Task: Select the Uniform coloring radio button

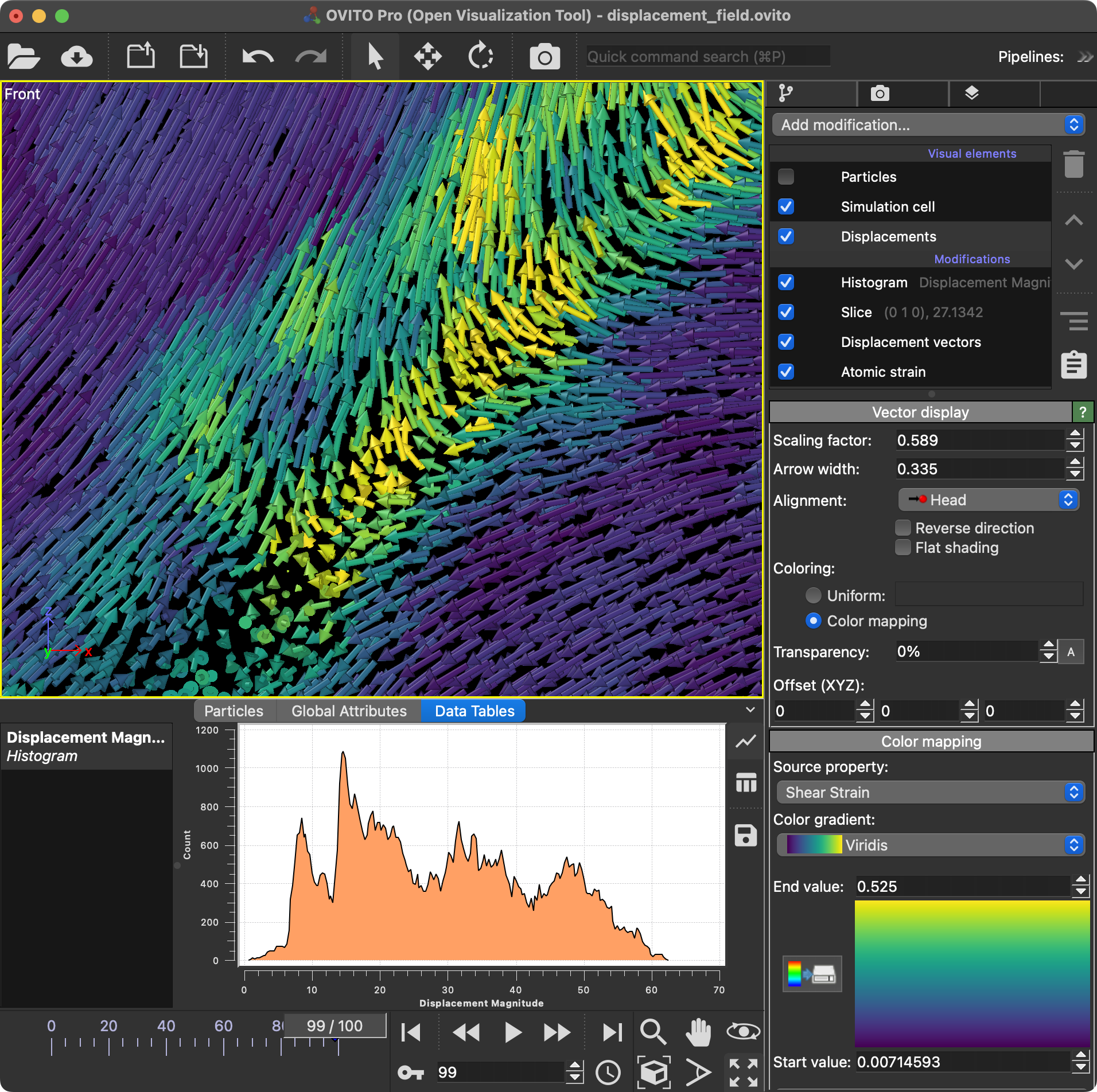Action: (x=813, y=595)
